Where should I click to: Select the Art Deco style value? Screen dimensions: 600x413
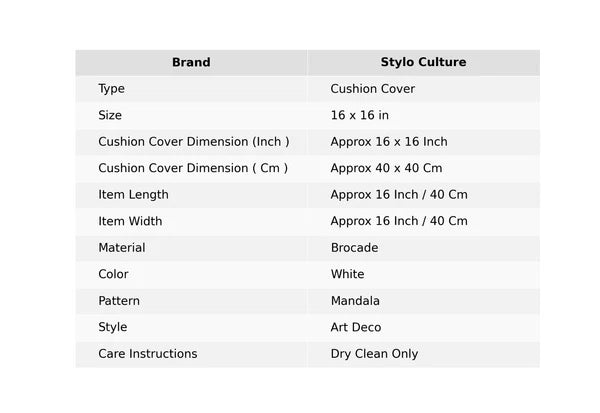point(355,327)
